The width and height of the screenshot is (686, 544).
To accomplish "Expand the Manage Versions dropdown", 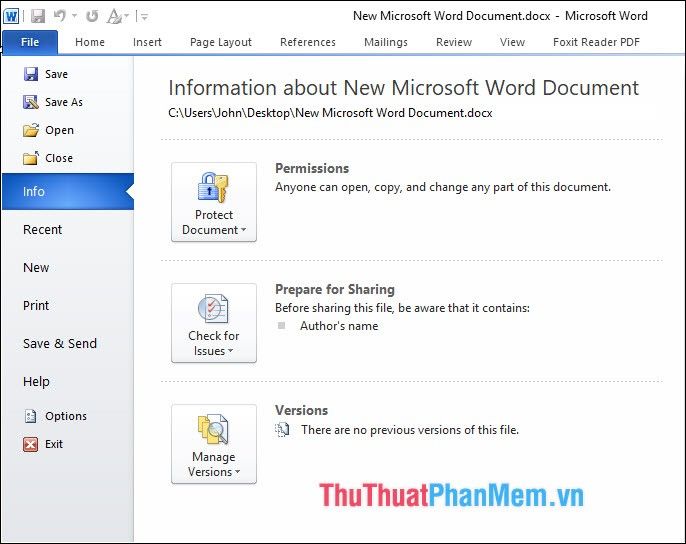I will 214,444.
